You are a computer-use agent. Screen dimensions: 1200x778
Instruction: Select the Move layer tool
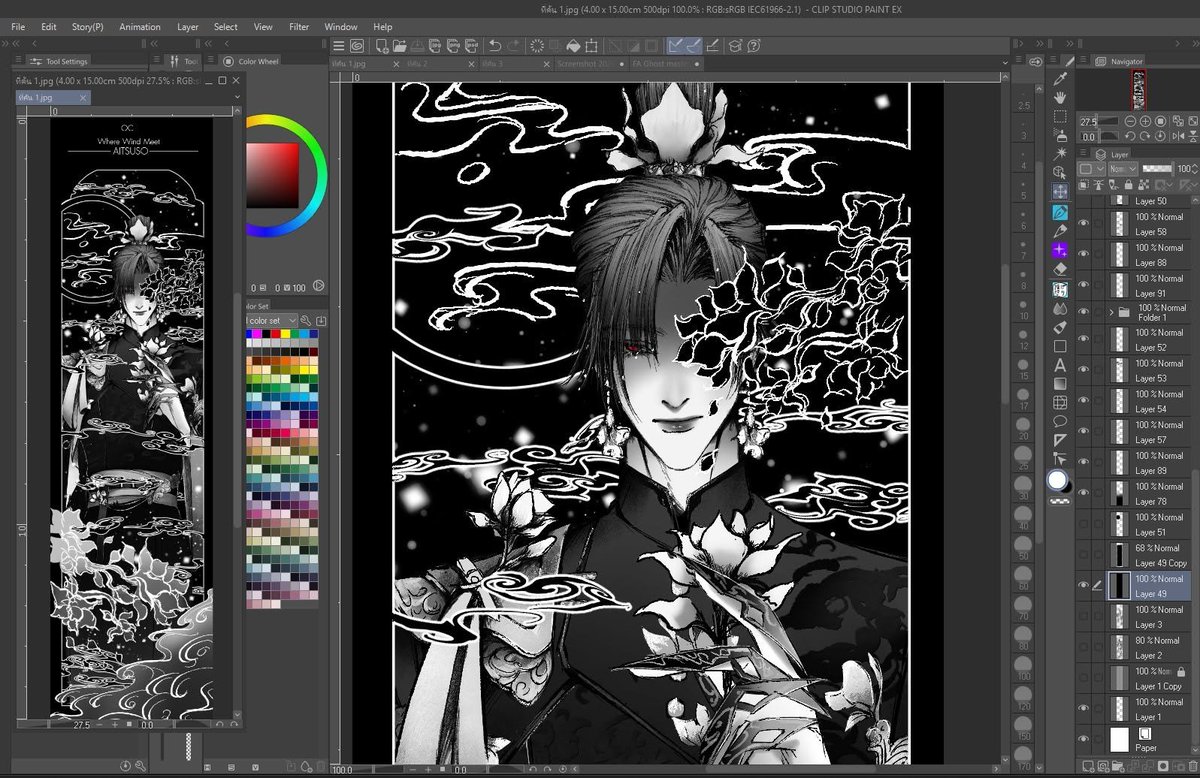click(1060, 191)
